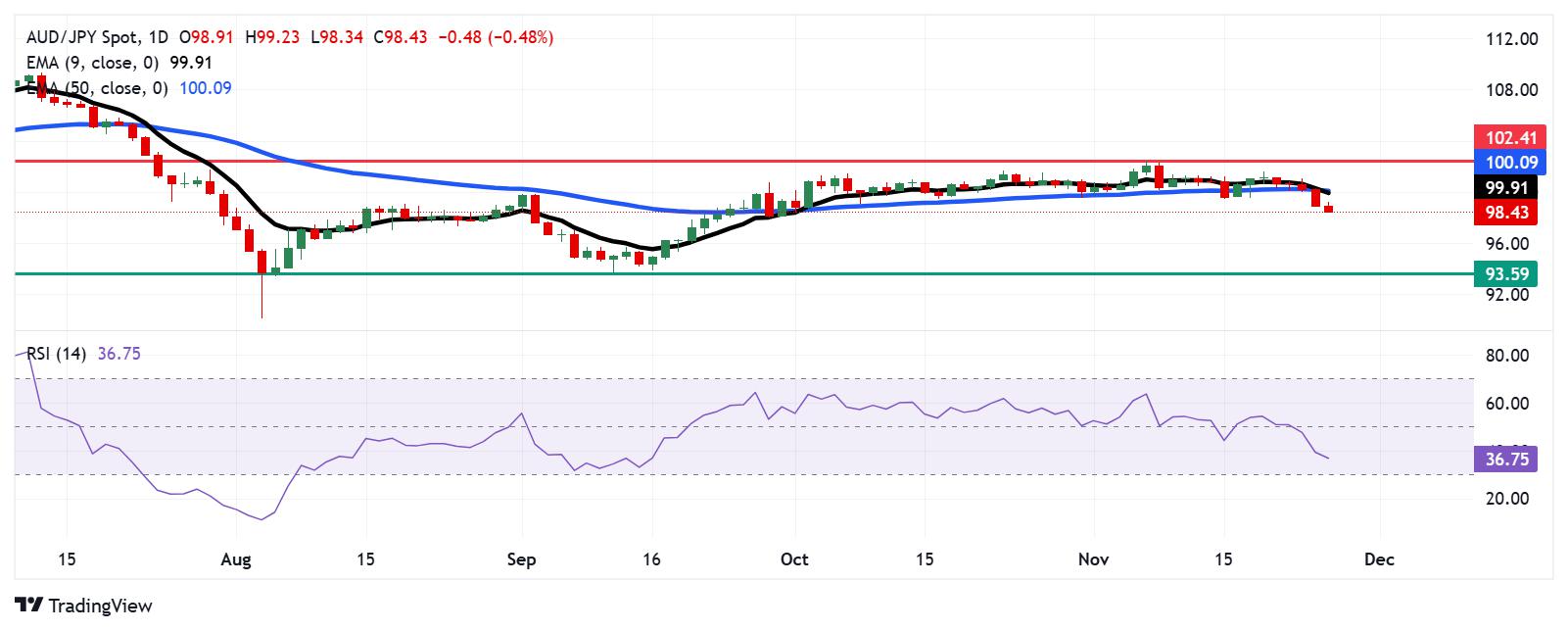Click the Aug label on time axis
Screen dimensions: 1568x631
coord(236,559)
